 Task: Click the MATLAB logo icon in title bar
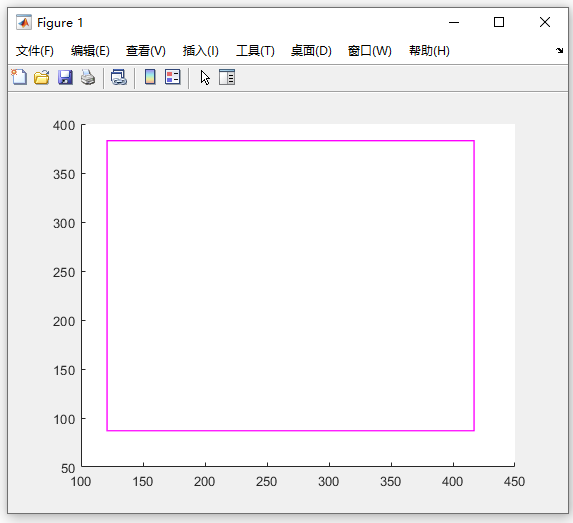click(x=24, y=23)
